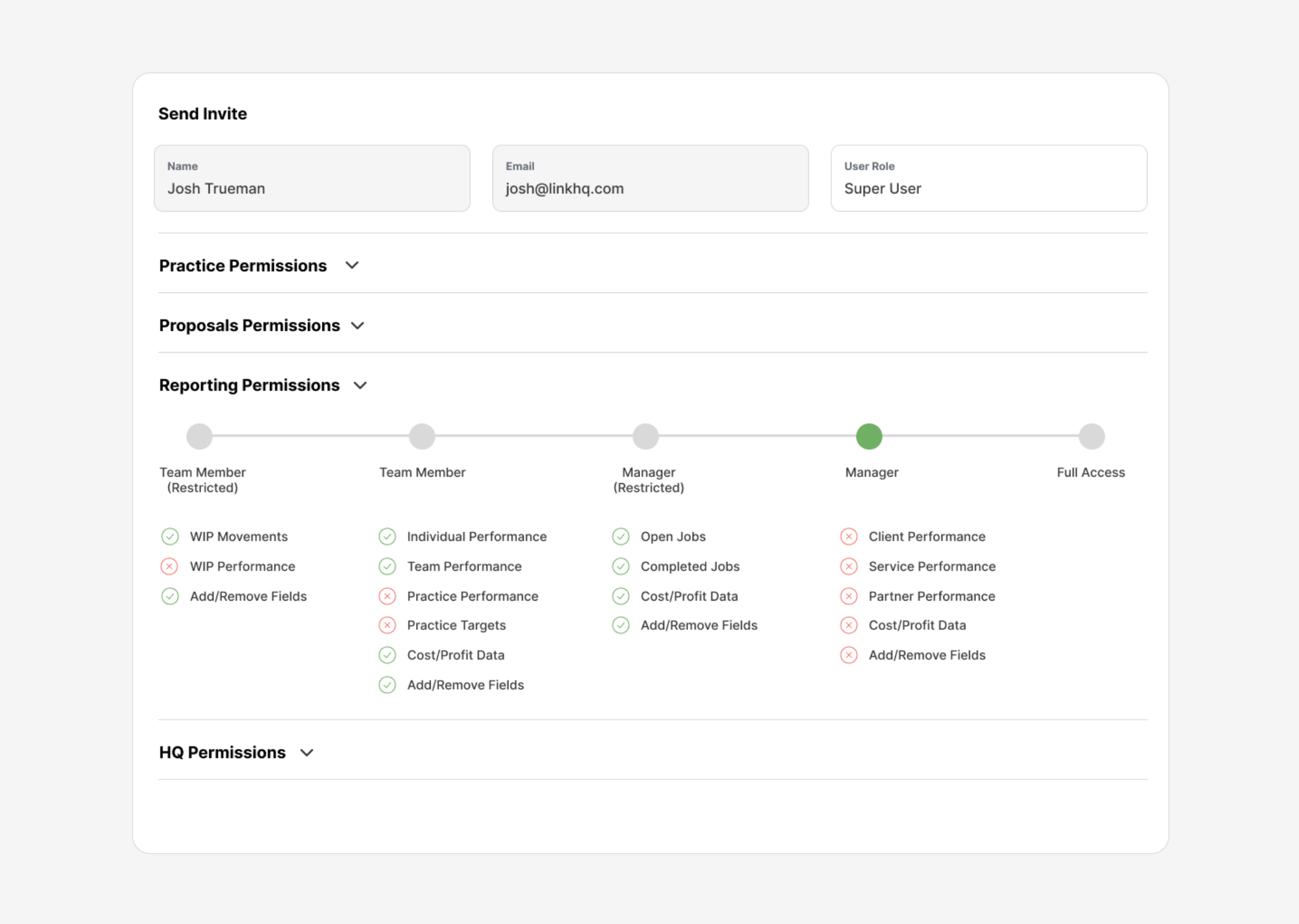This screenshot has width=1299, height=924.
Task: Click the Full Access label
Action: click(1090, 472)
